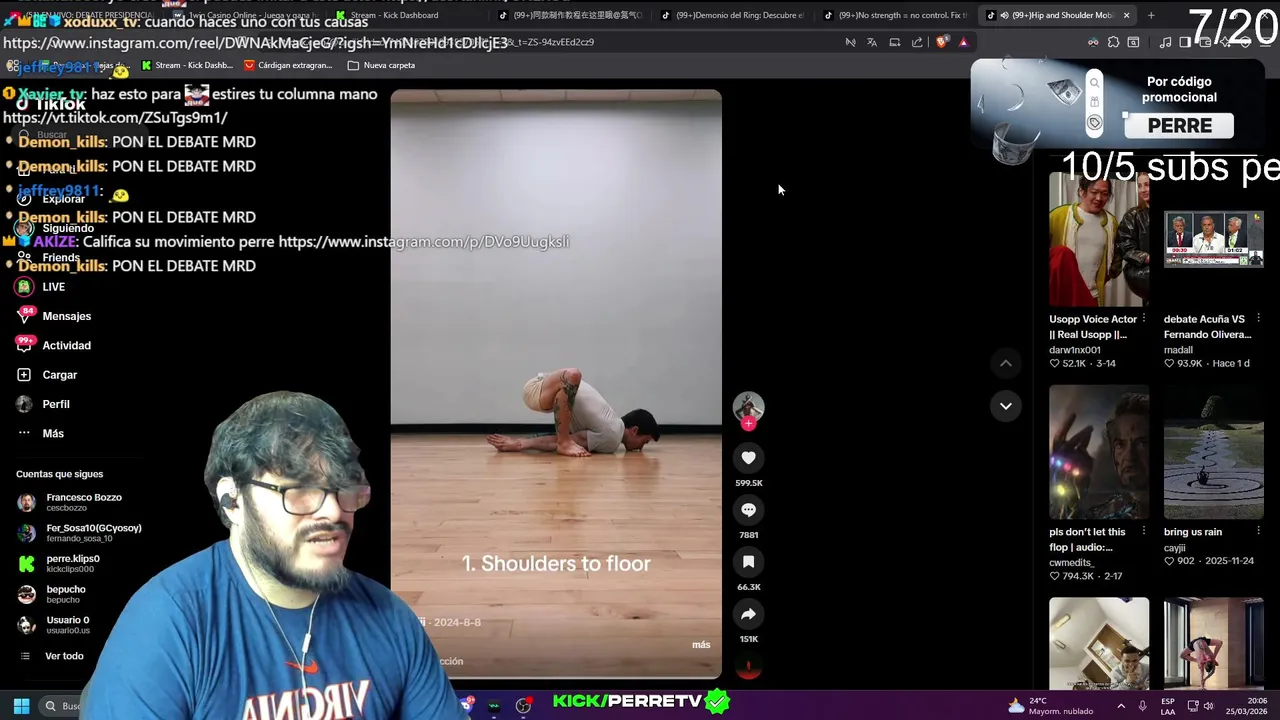Follow creator via red plus badge
This screenshot has width=1280, height=720.
point(748,423)
